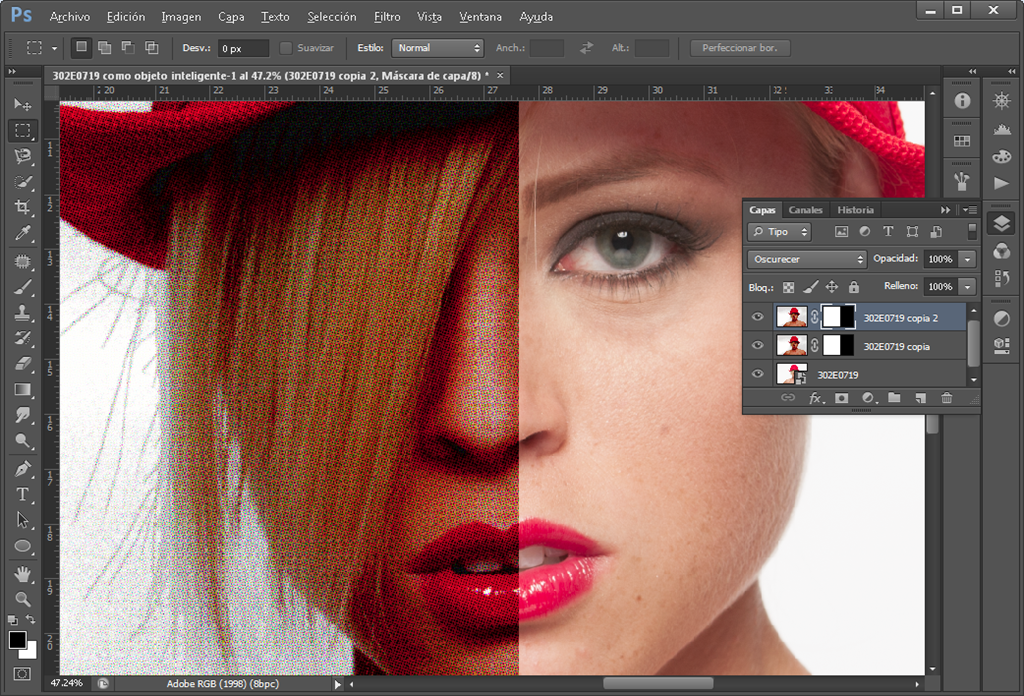Image resolution: width=1024 pixels, height=696 pixels.
Task: Delete layer using trash icon
Action: point(946,398)
